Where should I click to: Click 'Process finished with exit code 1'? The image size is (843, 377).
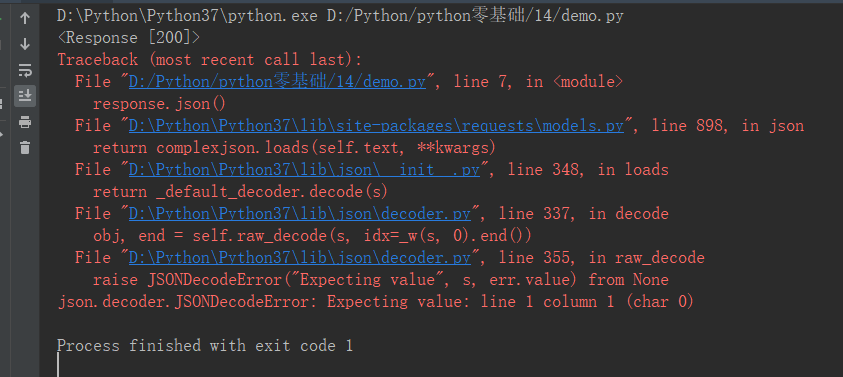coord(205,346)
